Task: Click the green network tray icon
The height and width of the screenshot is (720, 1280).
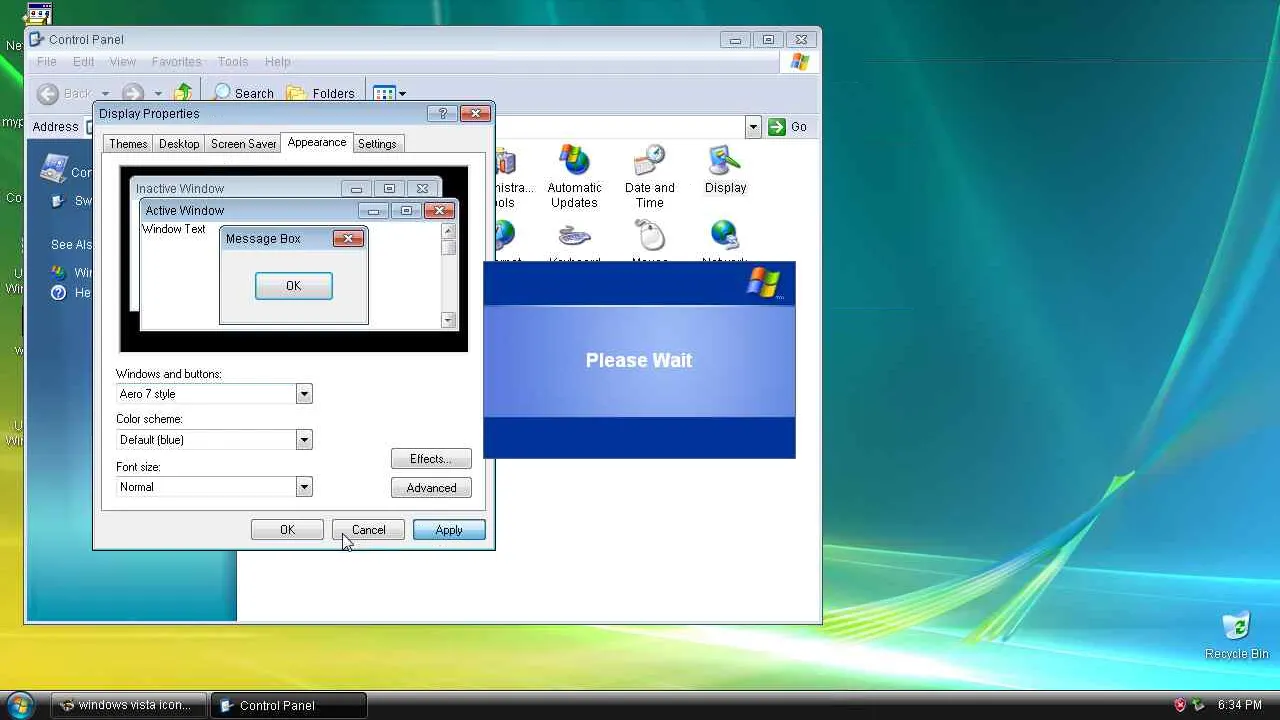Action: (x=1198, y=705)
